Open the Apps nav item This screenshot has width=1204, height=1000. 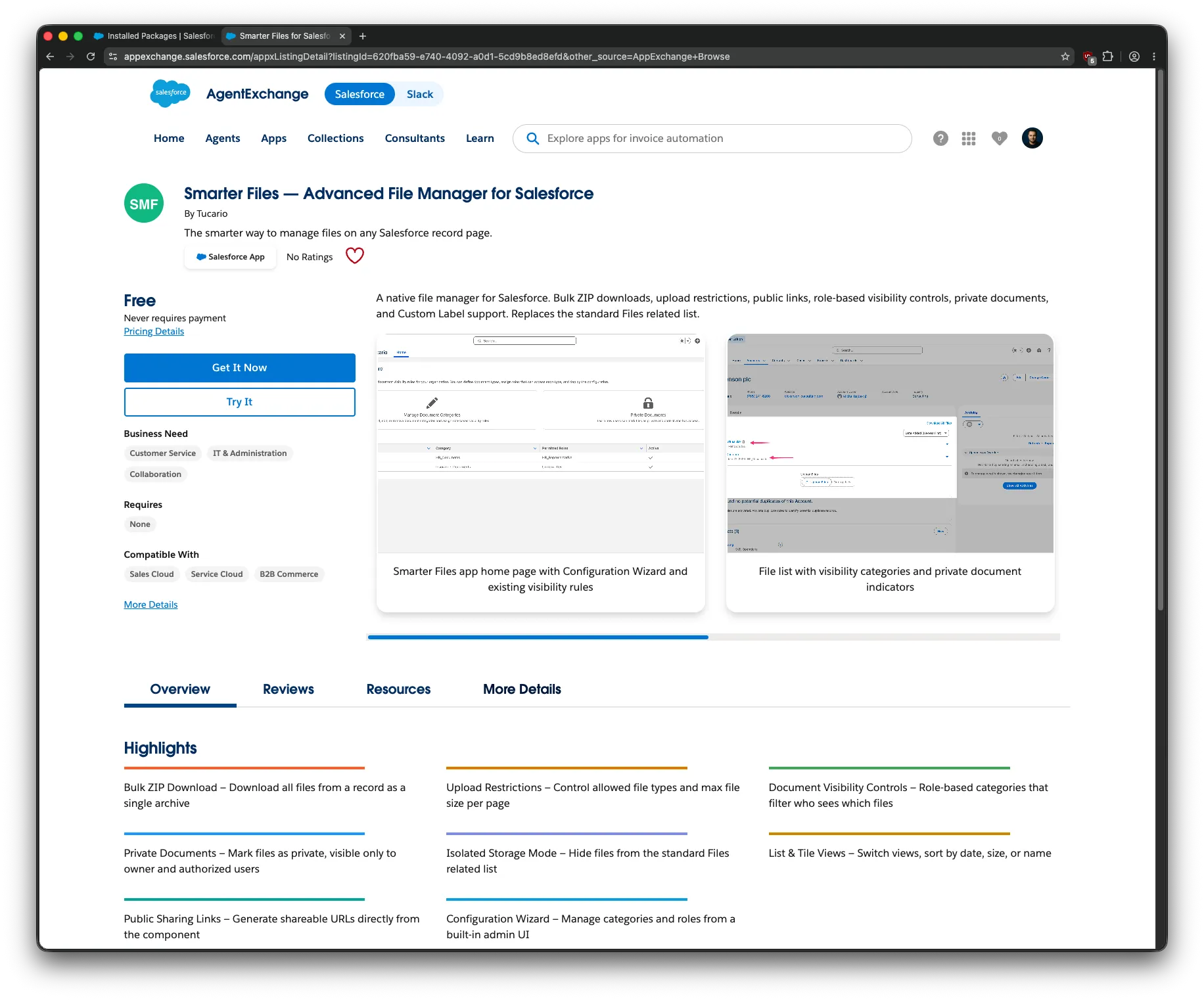274,139
